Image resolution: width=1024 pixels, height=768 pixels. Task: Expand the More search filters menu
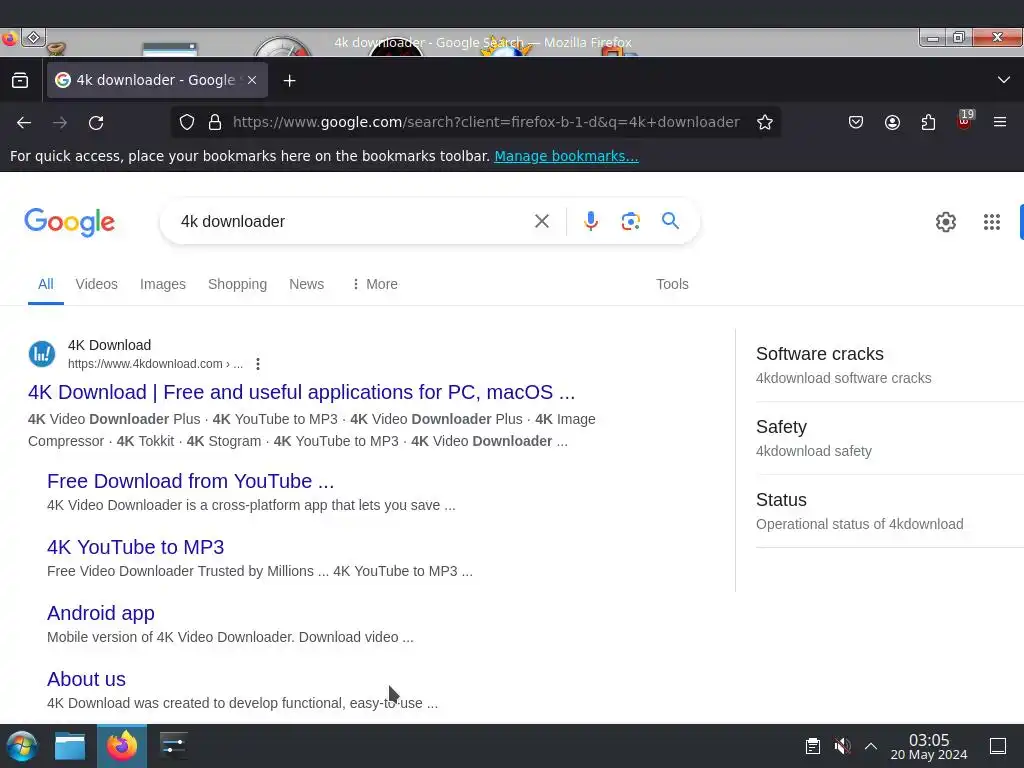pos(375,284)
